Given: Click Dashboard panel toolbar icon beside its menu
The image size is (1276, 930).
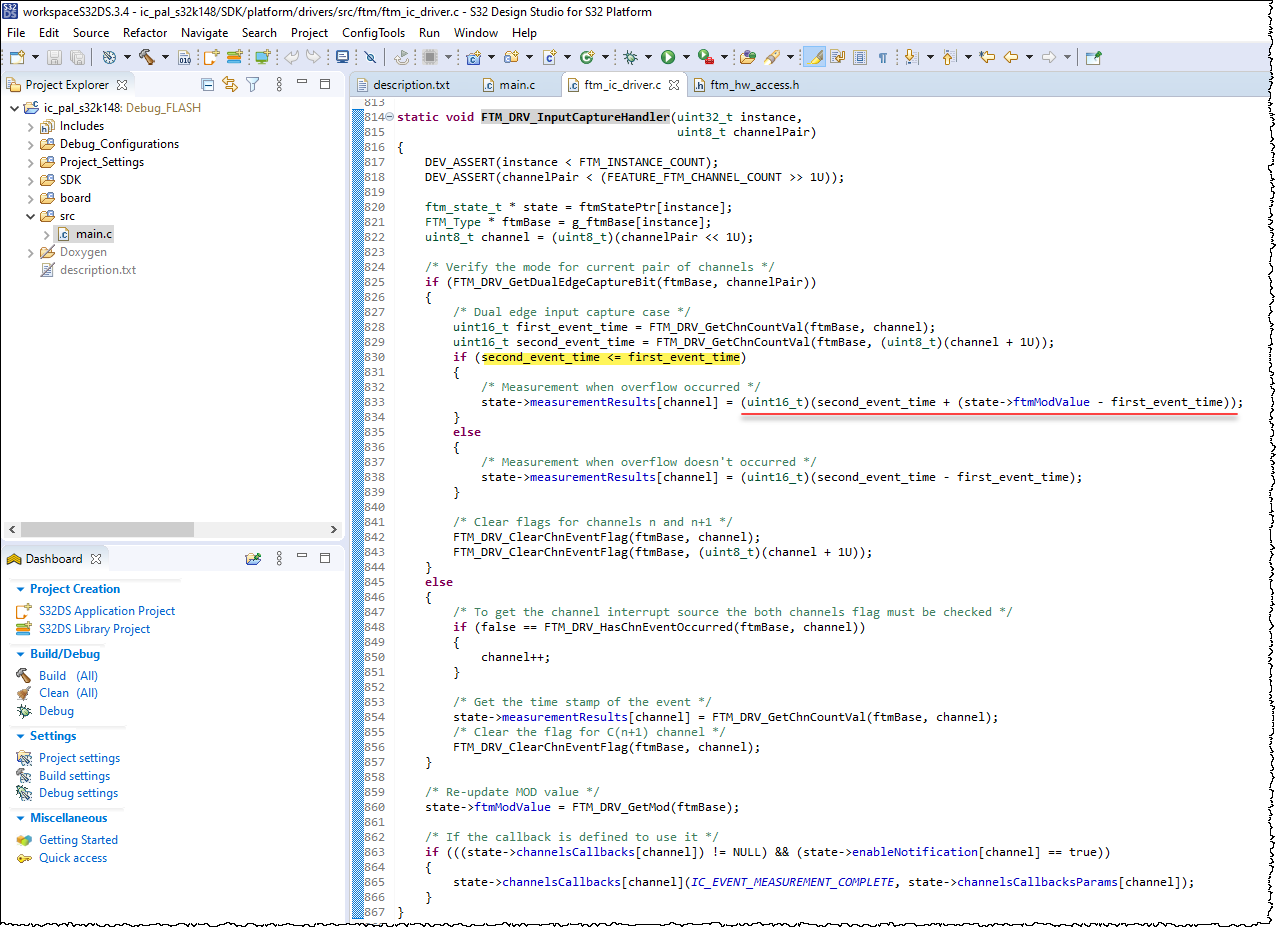Looking at the screenshot, I should pos(253,559).
